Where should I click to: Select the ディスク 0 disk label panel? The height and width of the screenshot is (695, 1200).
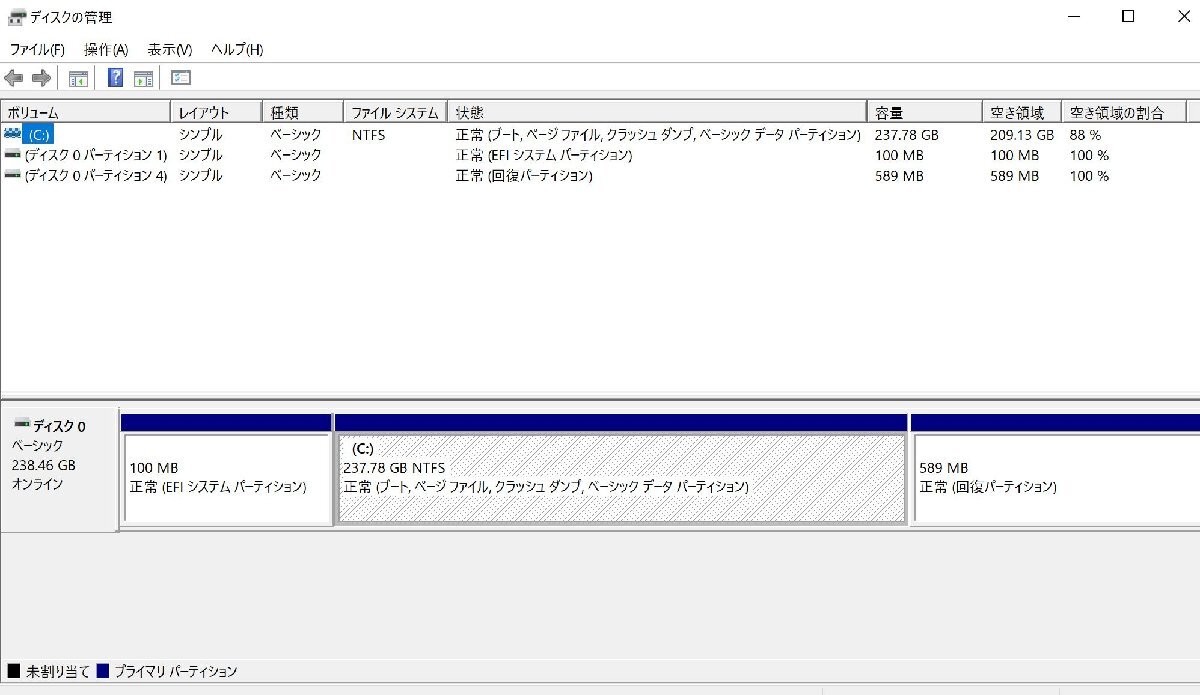click(x=59, y=470)
